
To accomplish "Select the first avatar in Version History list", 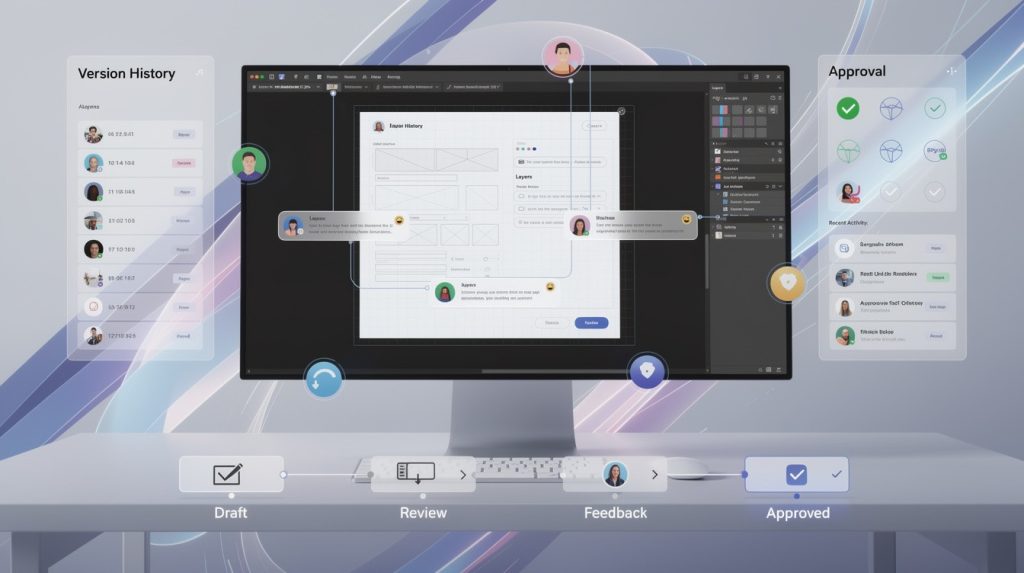I will click(x=93, y=134).
